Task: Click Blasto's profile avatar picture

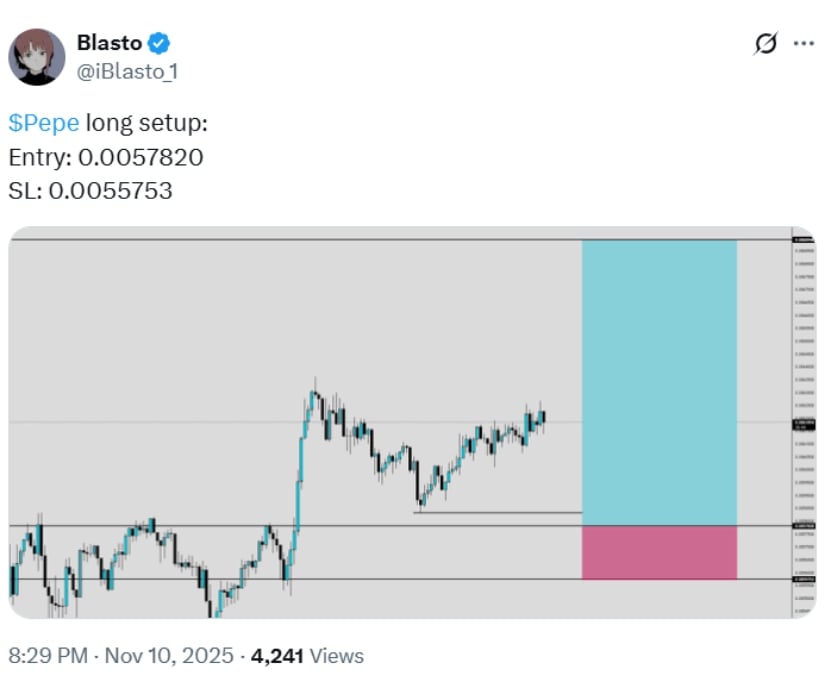Action: [x=37, y=57]
